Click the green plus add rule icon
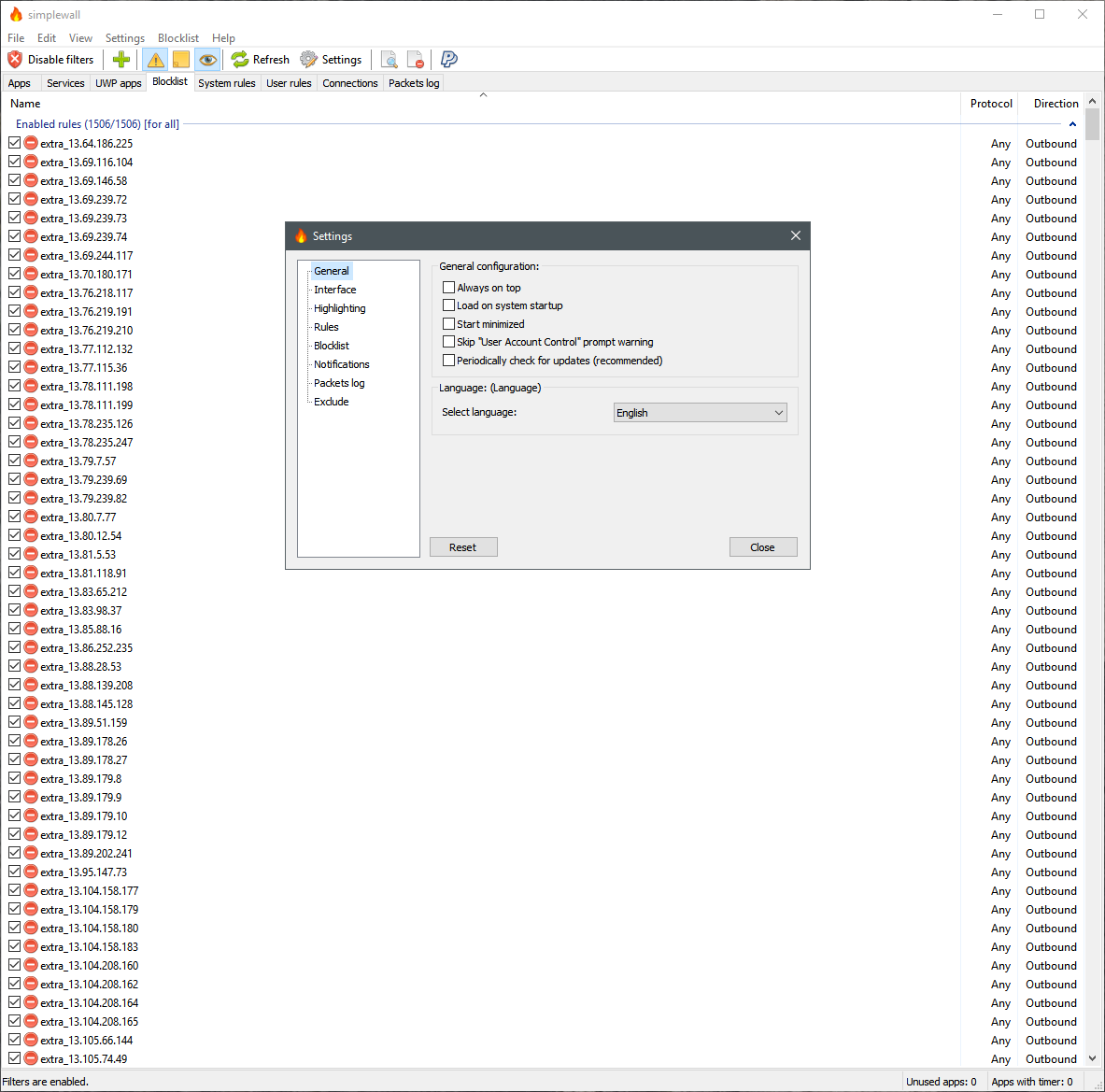1105x1092 pixels. [120, 59]
